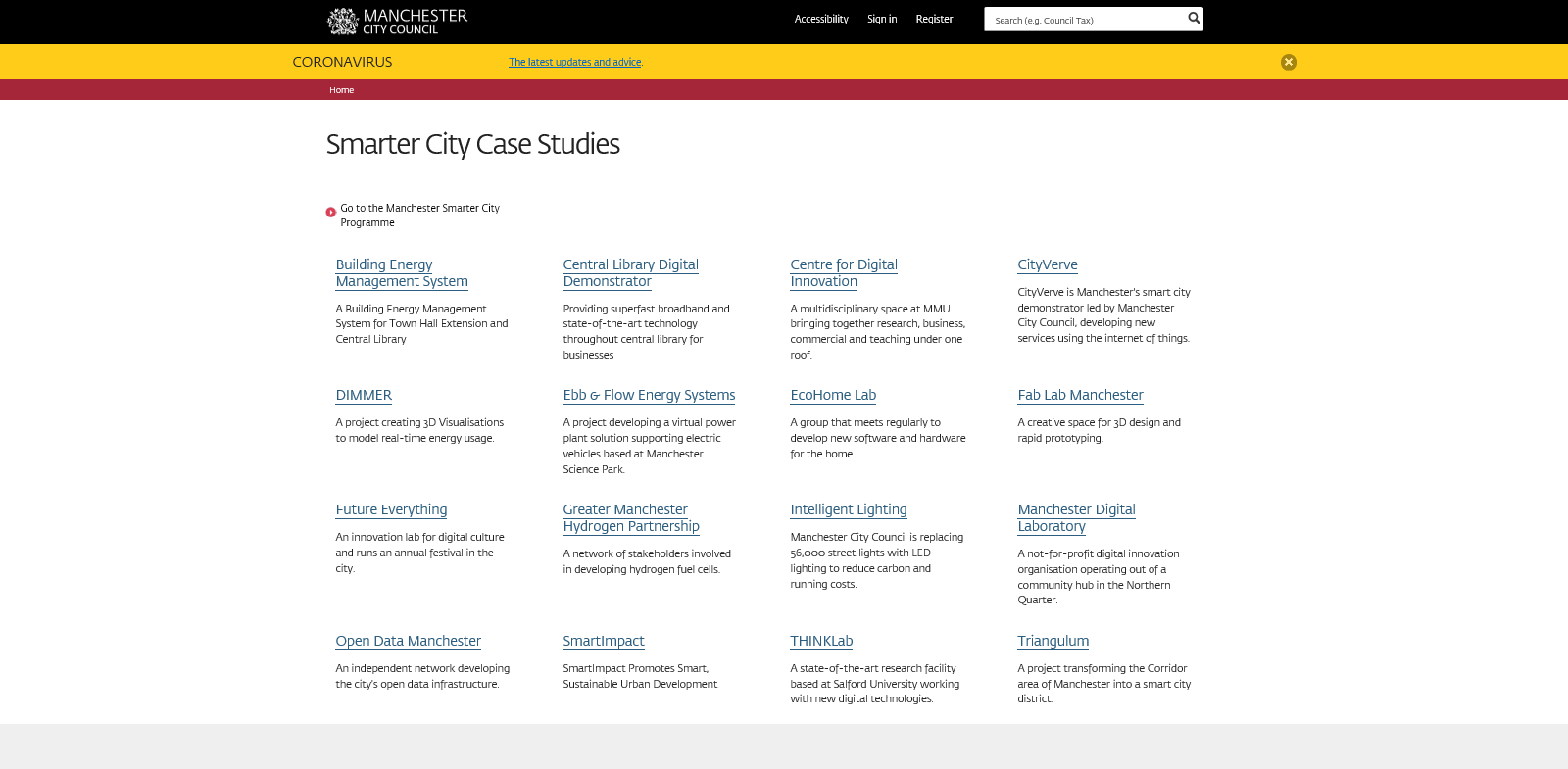Open the Register page link
The image size is (1568, 769).
934,19
